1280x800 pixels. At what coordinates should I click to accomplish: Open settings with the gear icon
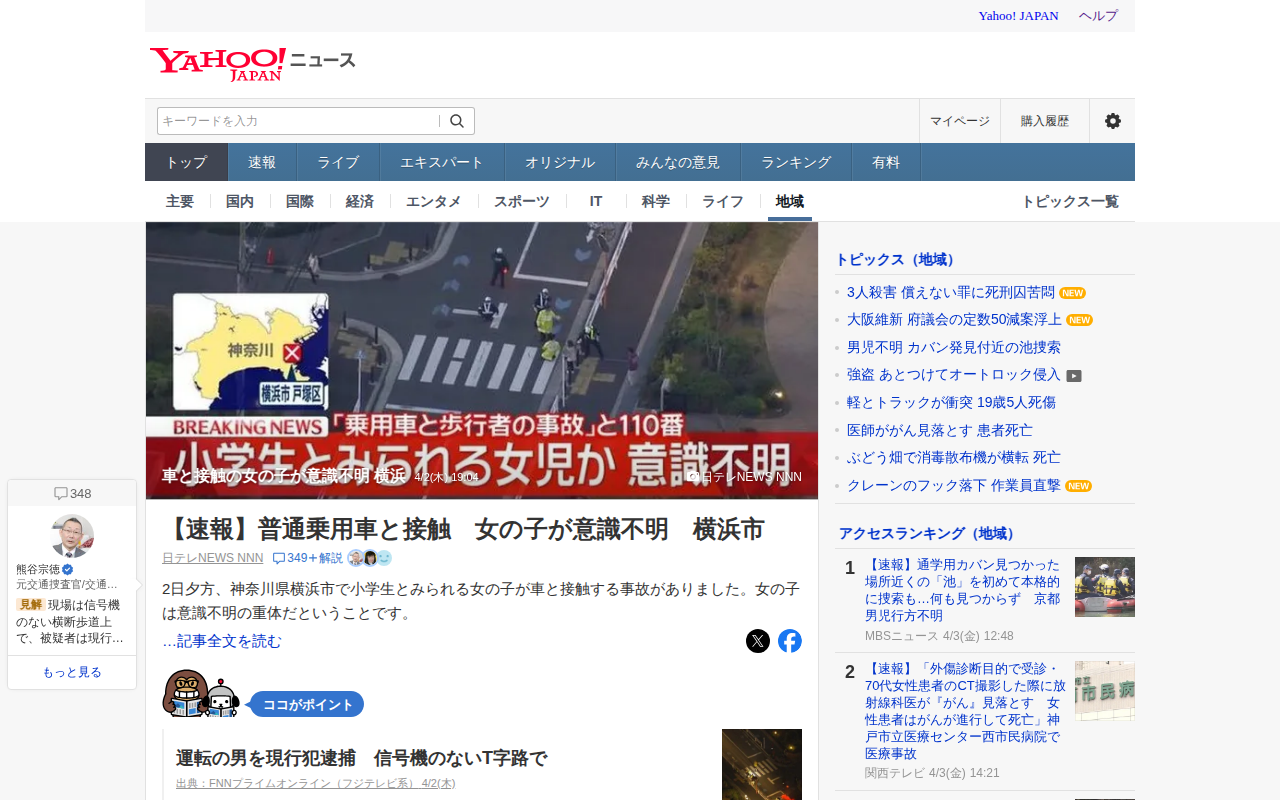[x=1113, y=121]
